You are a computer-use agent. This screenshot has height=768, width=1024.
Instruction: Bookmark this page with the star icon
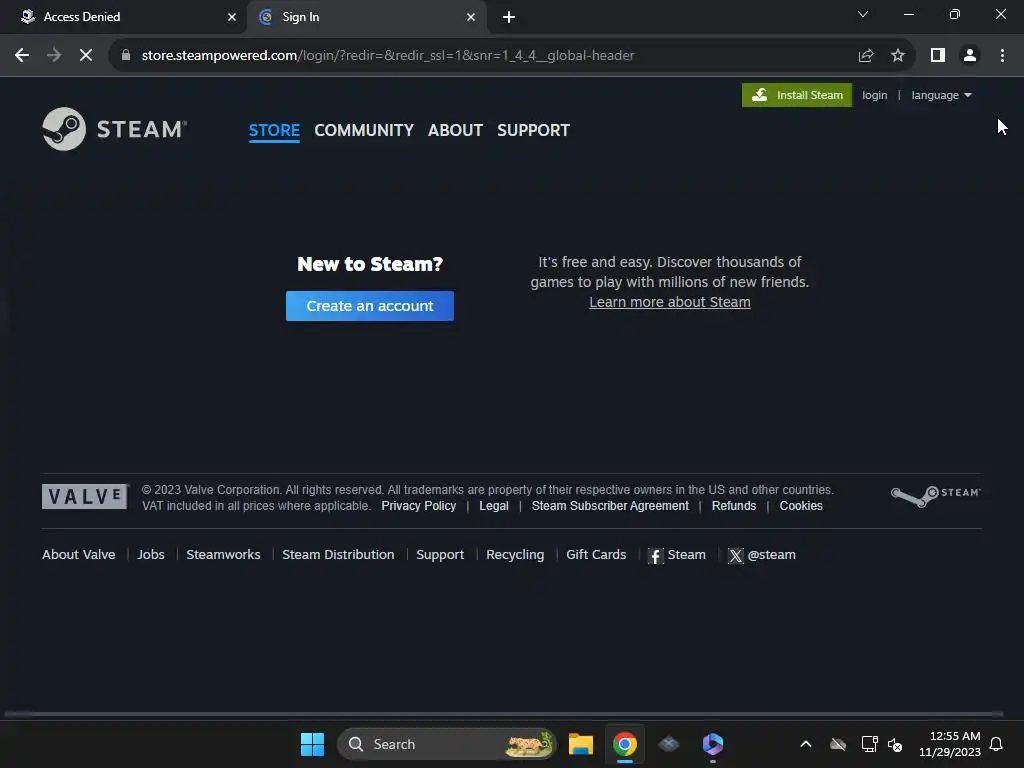[x=898, y=56]
